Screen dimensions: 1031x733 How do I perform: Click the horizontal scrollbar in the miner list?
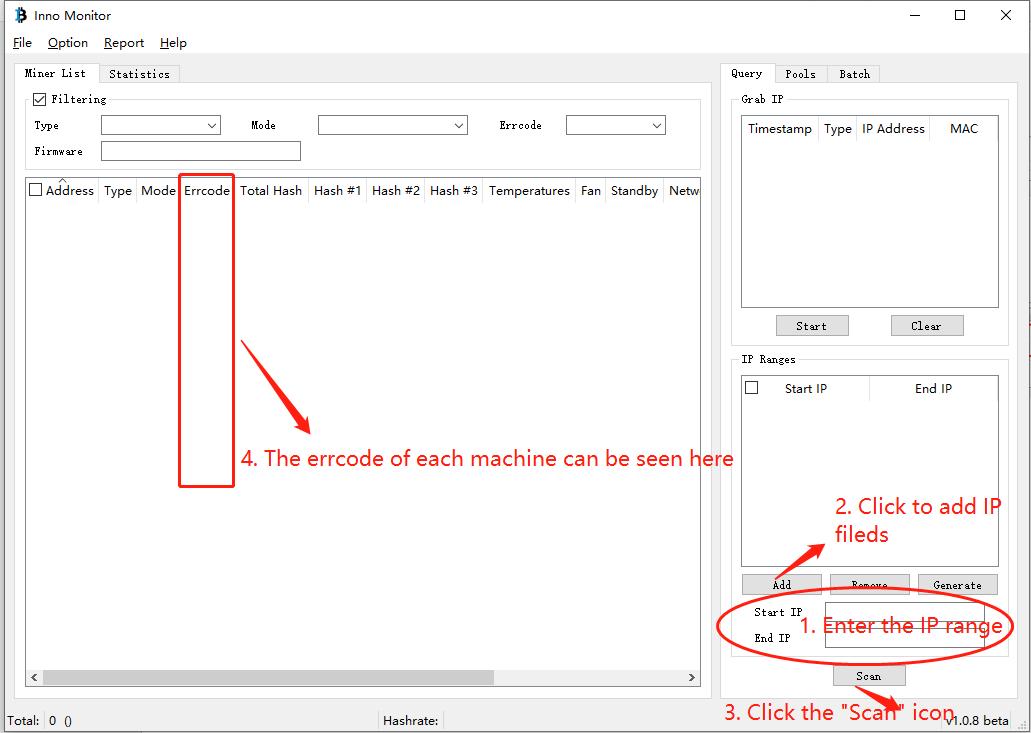pyautogui.click(x=268, y=677)
